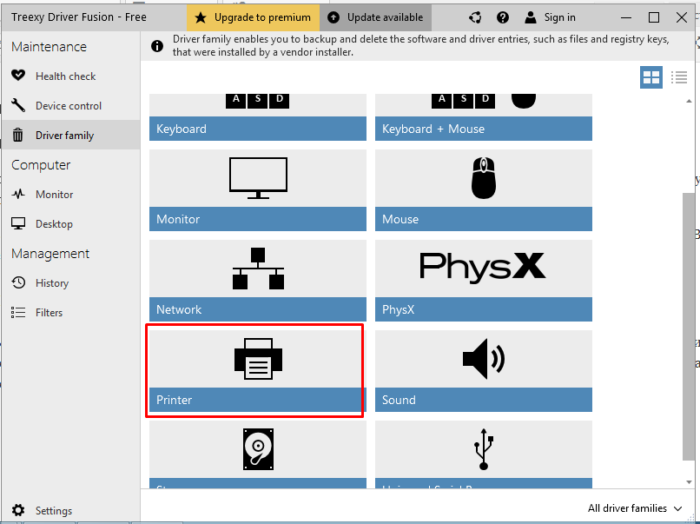The image size is (700, 524).
Task: Select the Keyboard + Mouse family label
Action: (483, 129)
